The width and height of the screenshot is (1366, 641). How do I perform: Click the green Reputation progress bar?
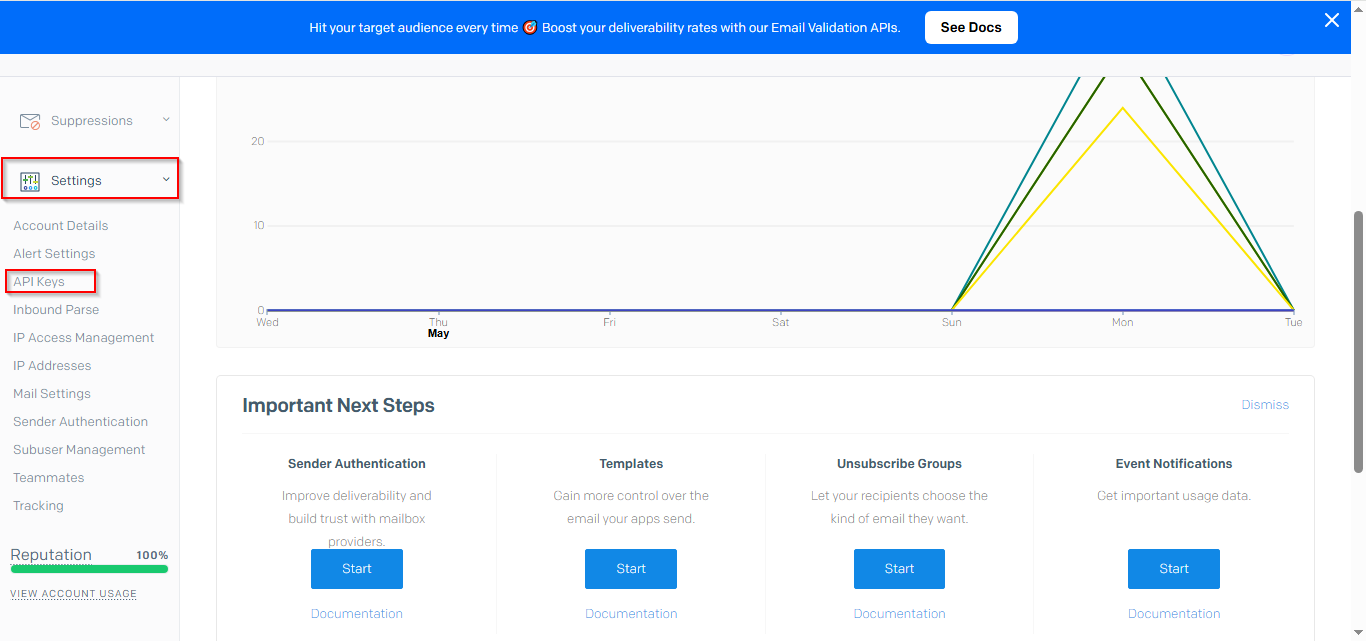tap(89, 569)
